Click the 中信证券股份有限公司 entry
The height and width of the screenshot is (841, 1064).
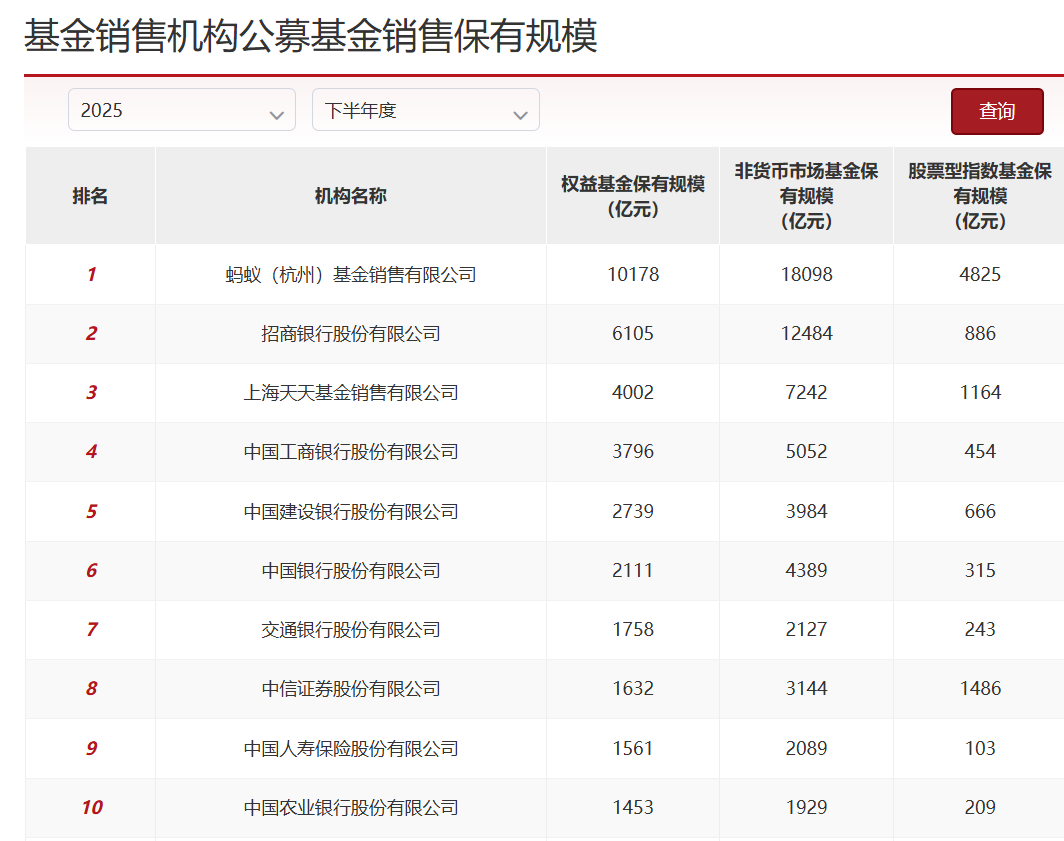tap(350, 689)
